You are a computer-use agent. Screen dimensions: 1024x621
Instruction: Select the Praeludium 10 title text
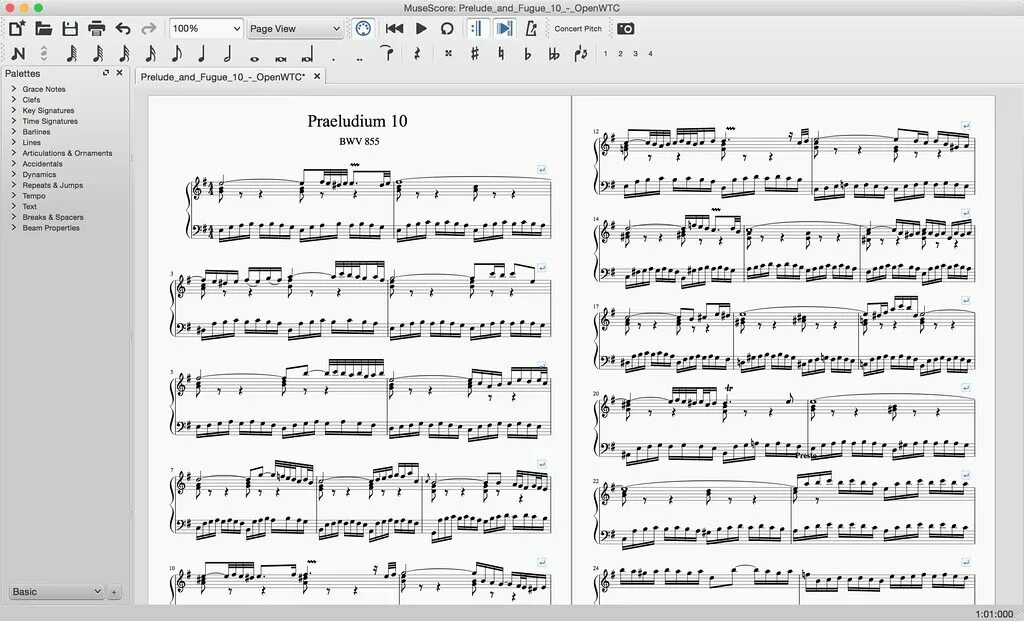(357, 121)
